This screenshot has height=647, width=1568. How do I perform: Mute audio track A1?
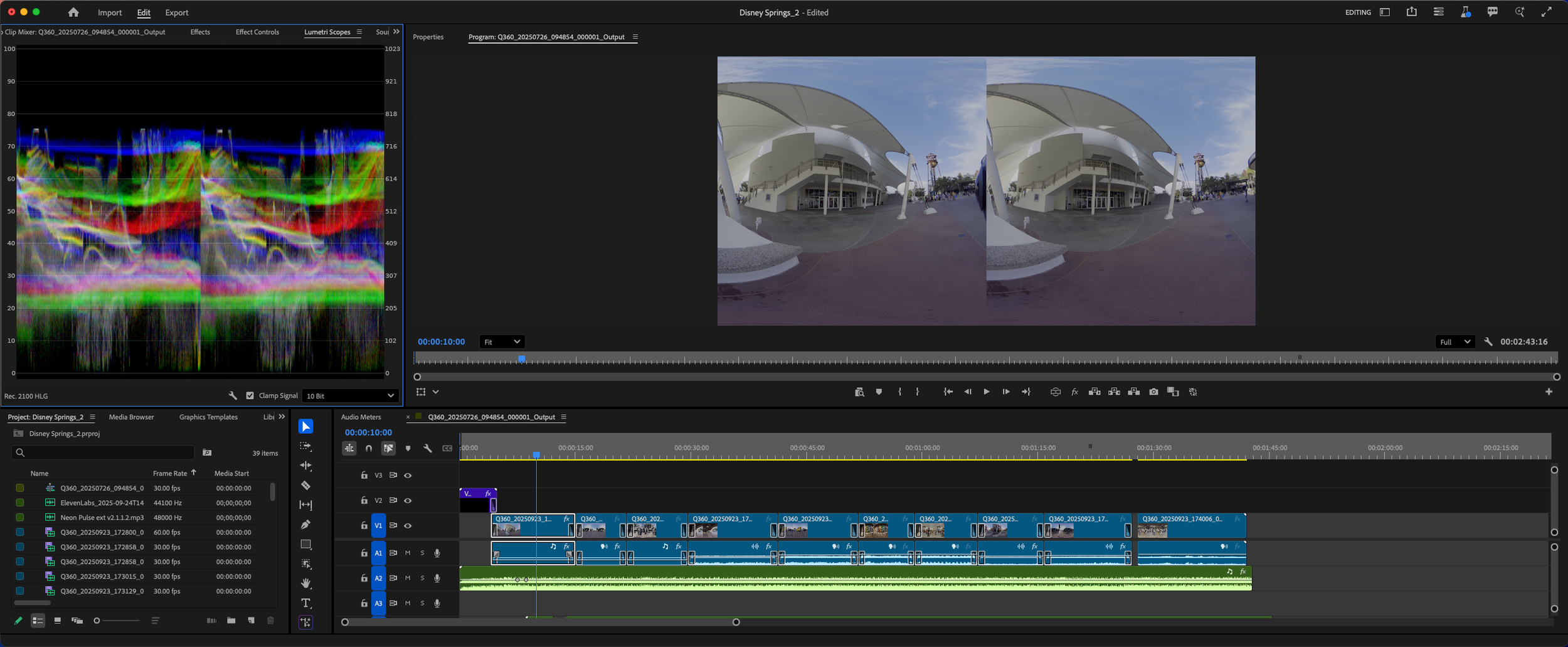(407, 553)
